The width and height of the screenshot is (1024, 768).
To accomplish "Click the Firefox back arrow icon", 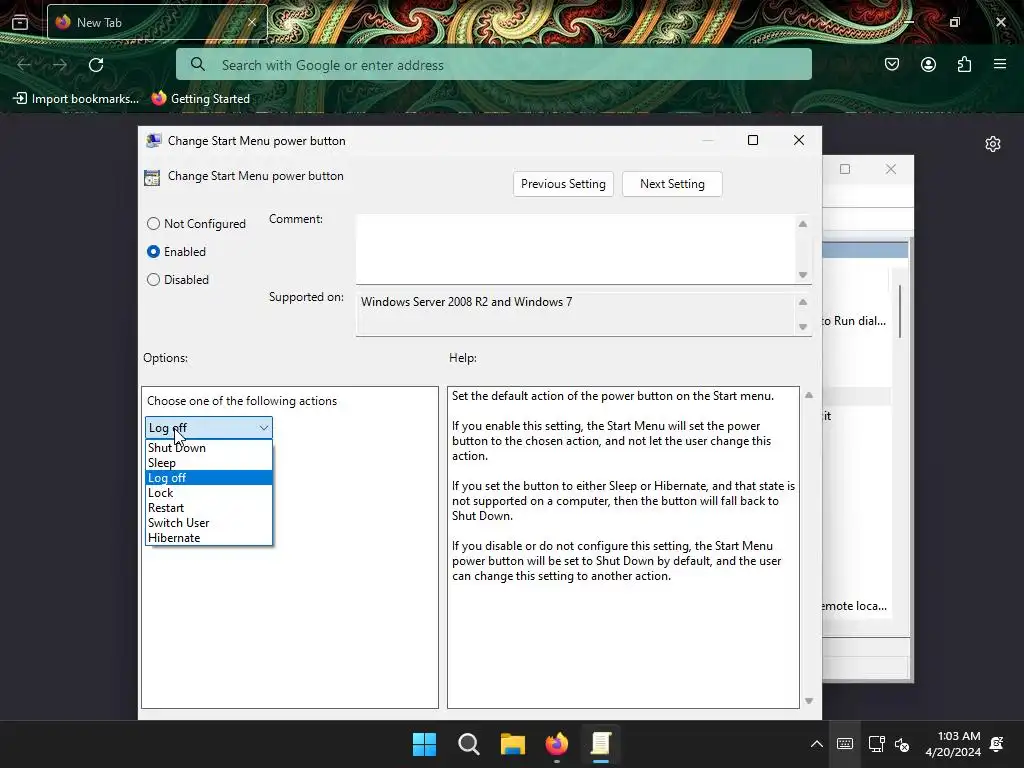I will [x=24, y=65].
